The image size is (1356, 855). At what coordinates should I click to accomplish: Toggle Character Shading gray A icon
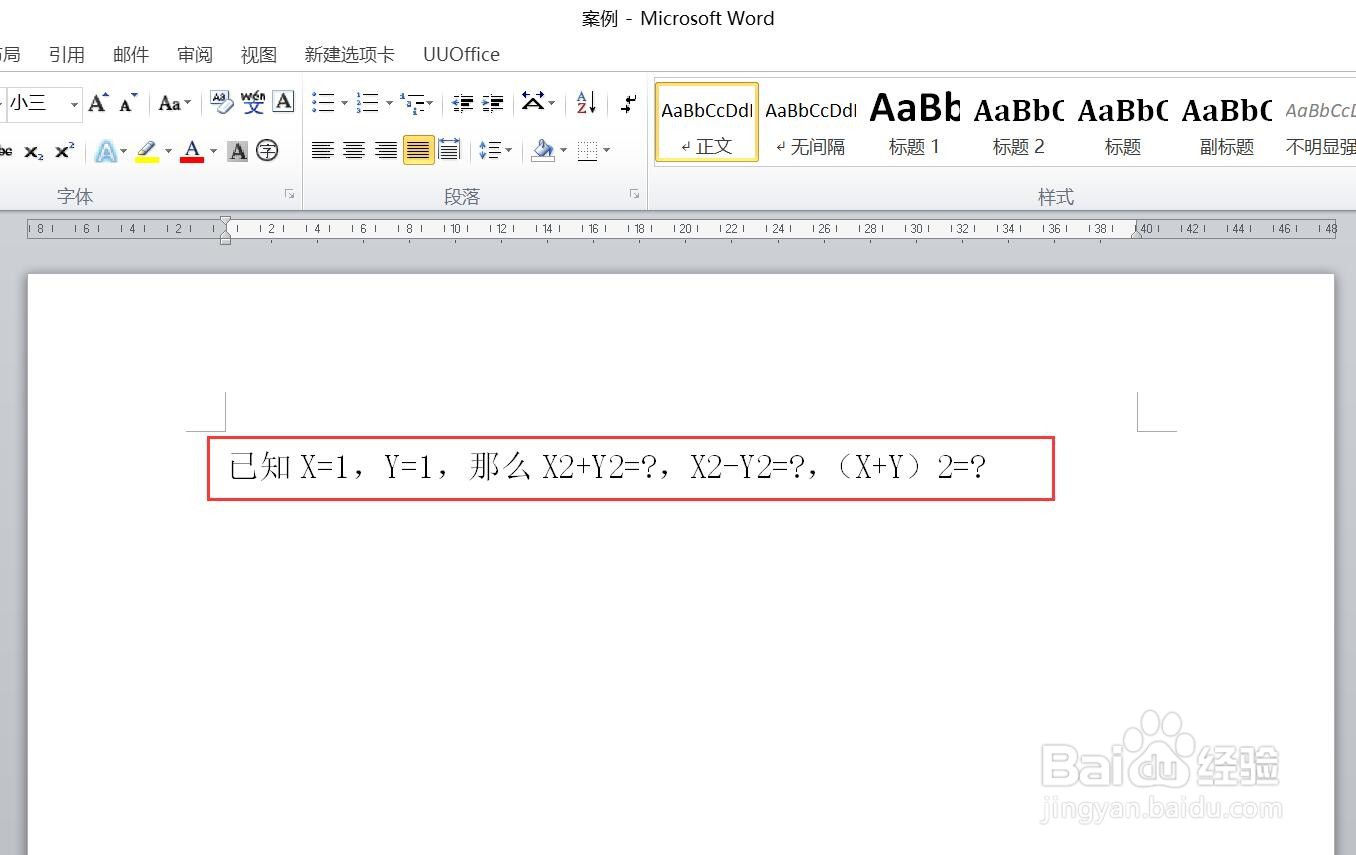click(238, 151)
